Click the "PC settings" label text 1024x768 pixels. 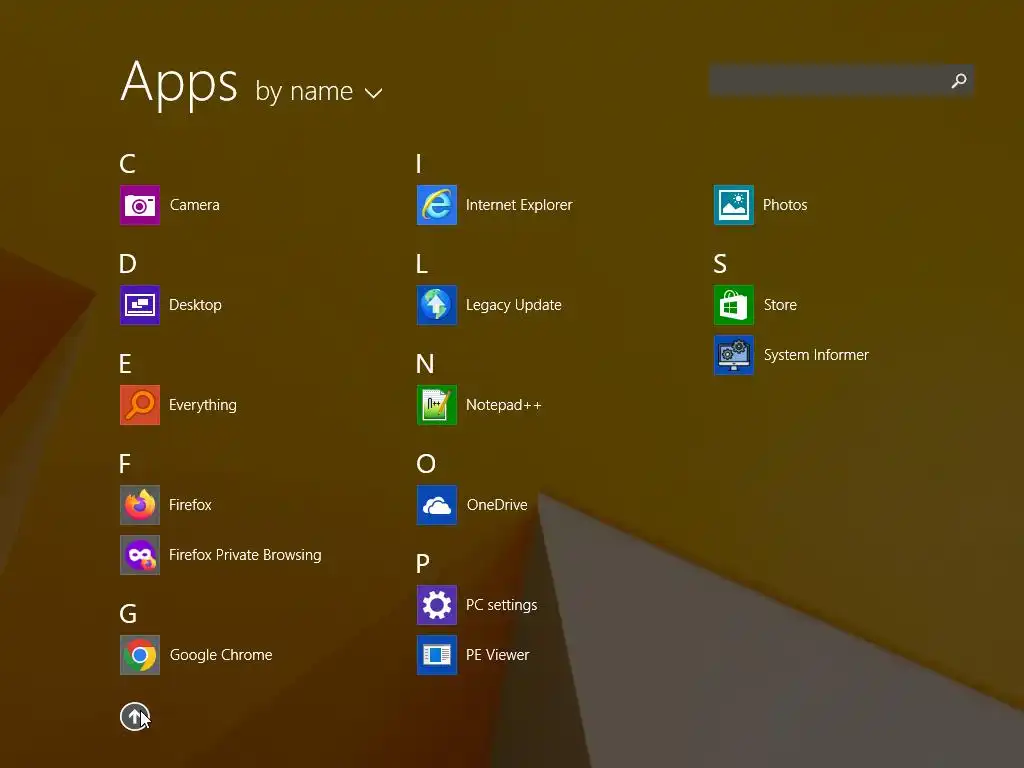[x=502, y=605]
